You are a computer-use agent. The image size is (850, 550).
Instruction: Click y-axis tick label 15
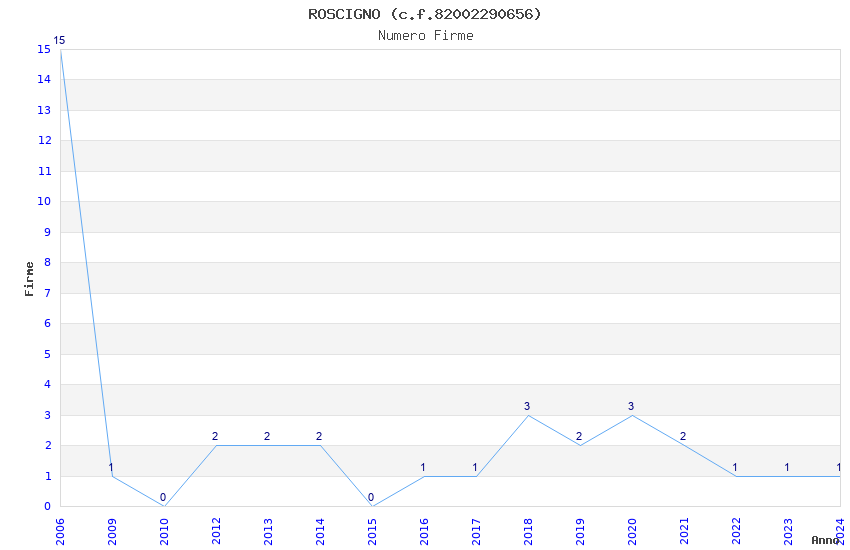pyautogui.click(x=44, y=49)
